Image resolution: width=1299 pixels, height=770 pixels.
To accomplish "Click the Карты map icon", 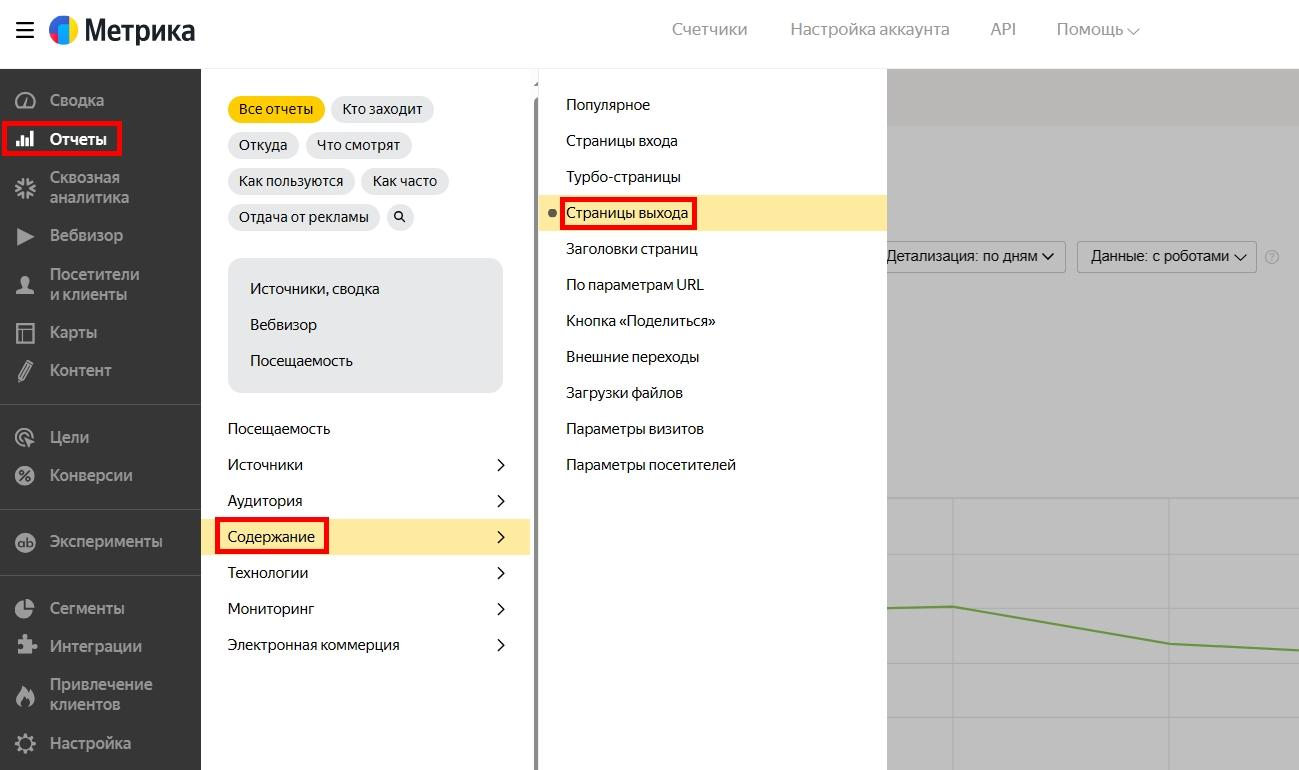I will pyautogui.click(x=26, y=333).
